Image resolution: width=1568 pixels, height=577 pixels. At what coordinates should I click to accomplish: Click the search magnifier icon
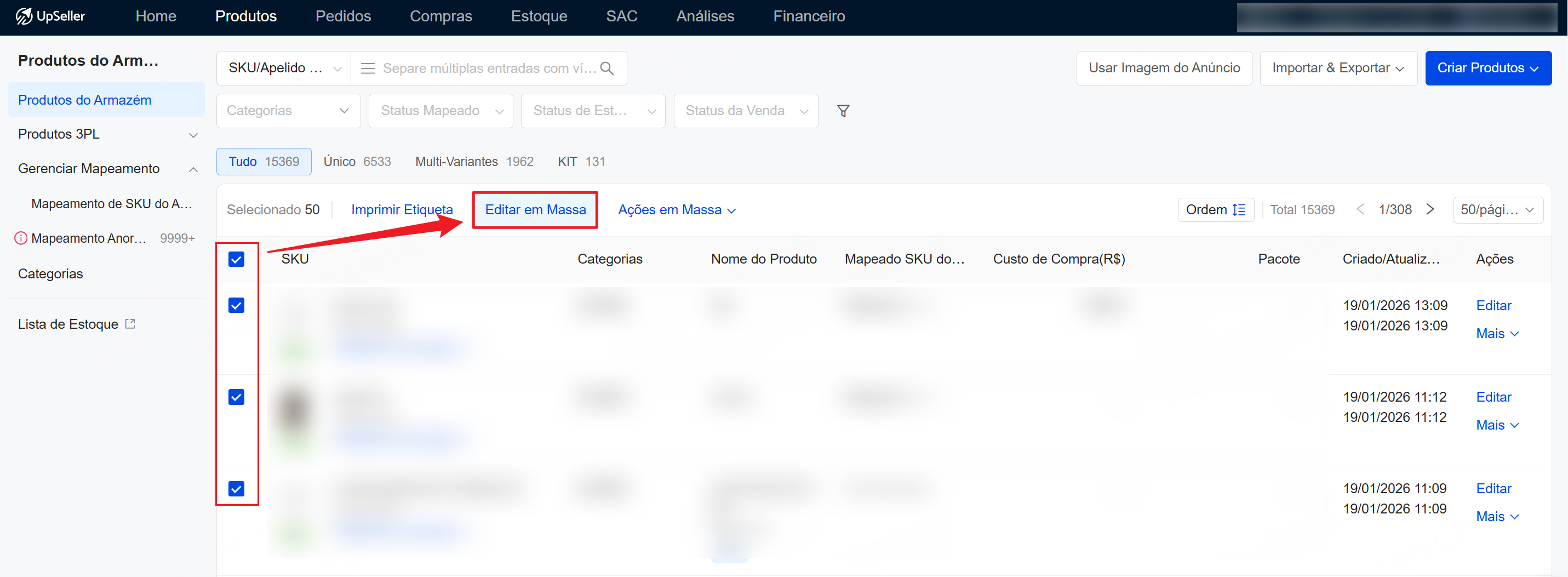point(606,69)
